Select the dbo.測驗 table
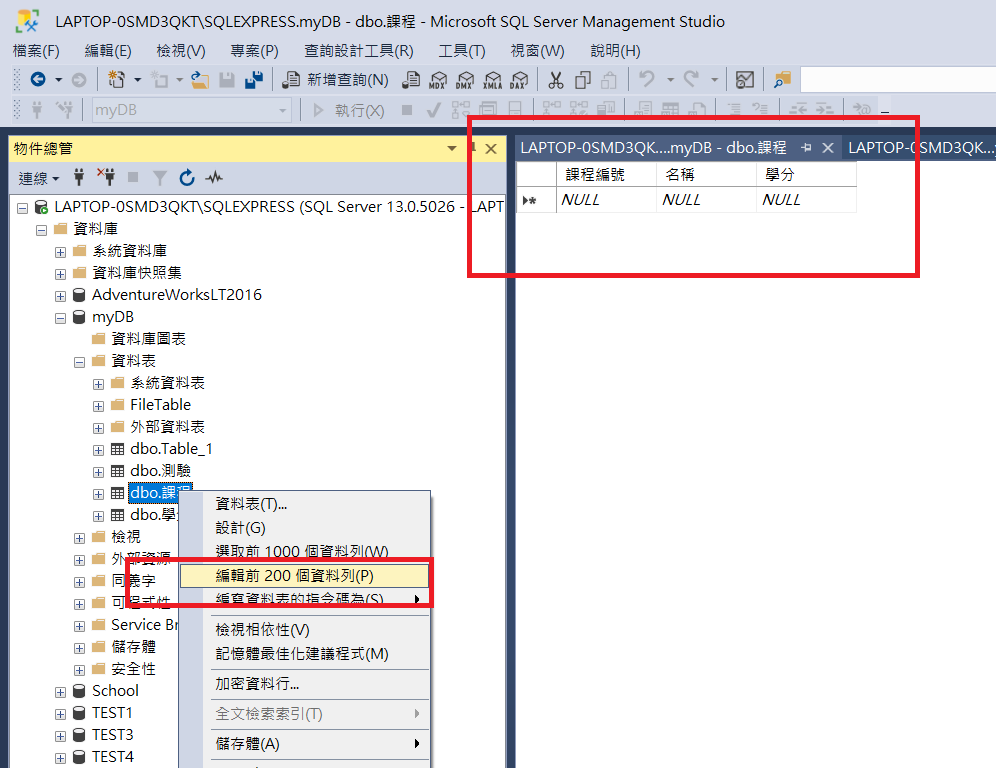This screenshot has height=768, width=996. [x=160, y=471]
